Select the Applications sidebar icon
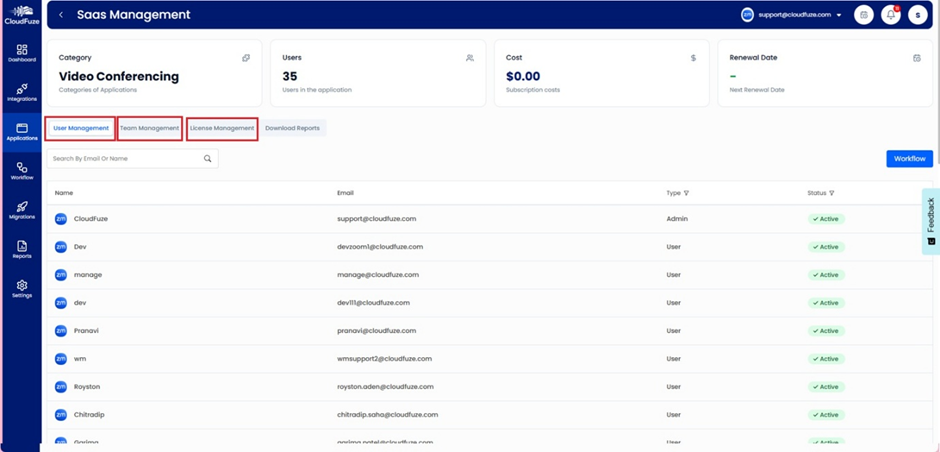Viewport: 940px width, 452px height. click(21, 131)
